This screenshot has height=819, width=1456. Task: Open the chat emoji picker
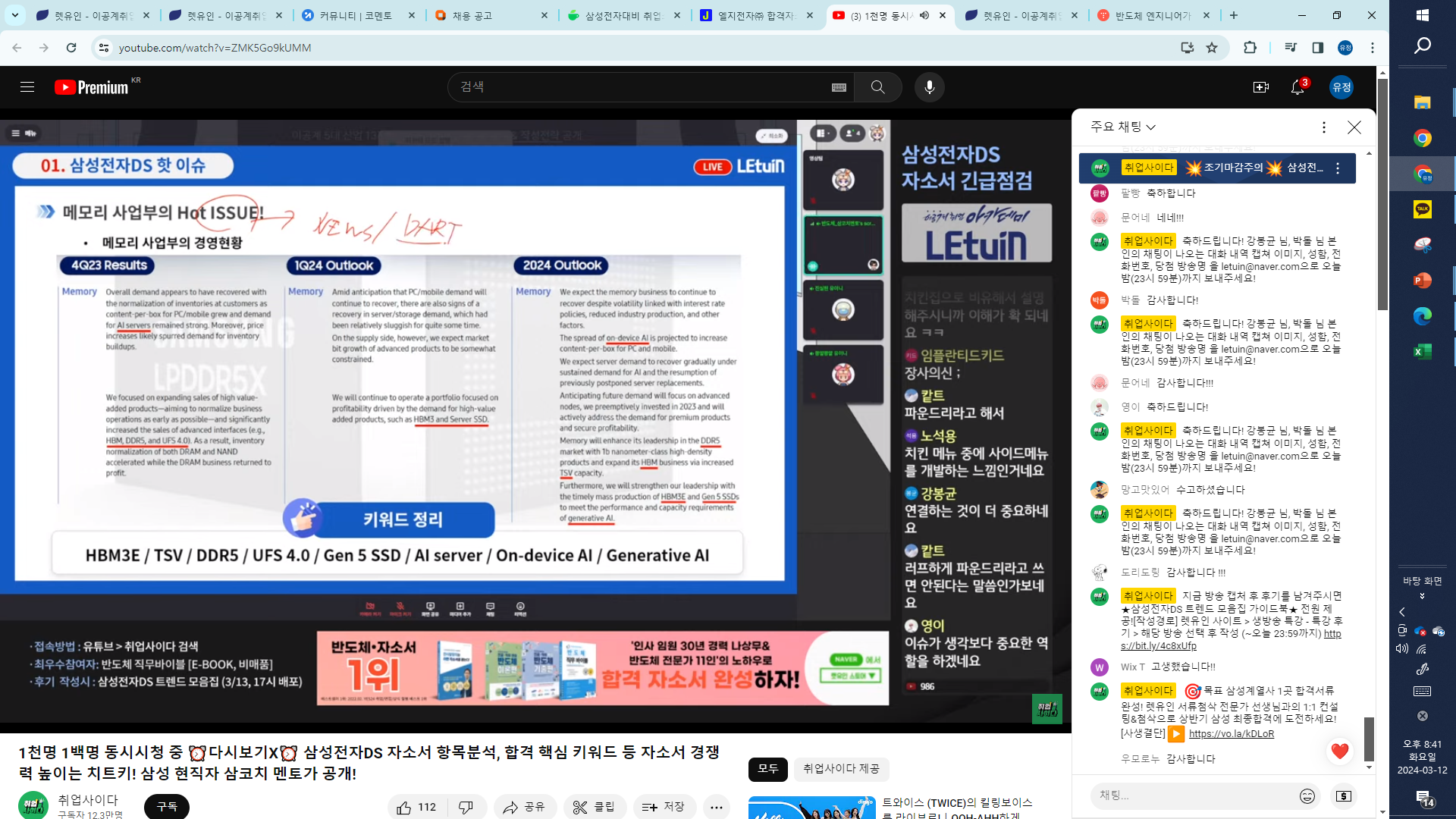pos(1307,795)
